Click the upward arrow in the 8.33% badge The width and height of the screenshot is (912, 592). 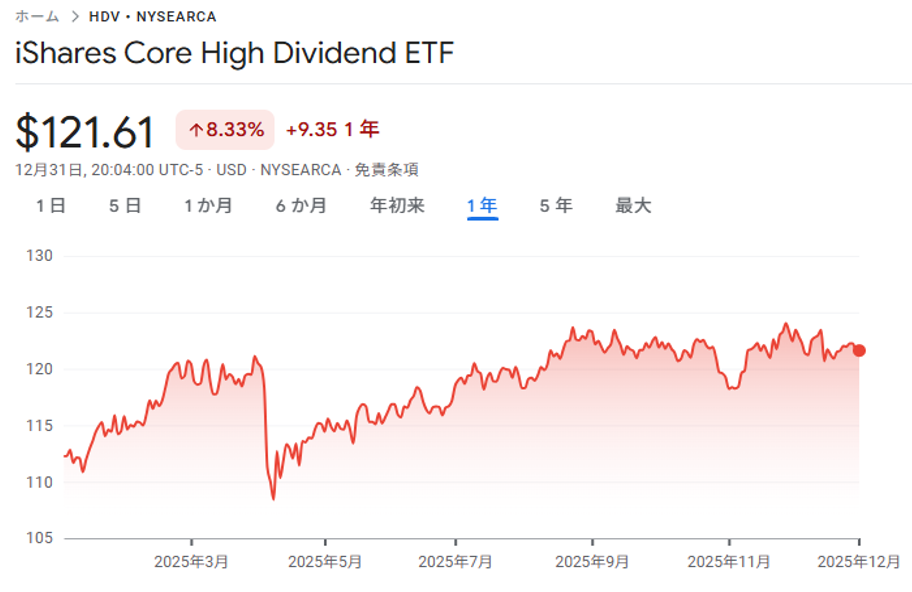pos(196,130)
